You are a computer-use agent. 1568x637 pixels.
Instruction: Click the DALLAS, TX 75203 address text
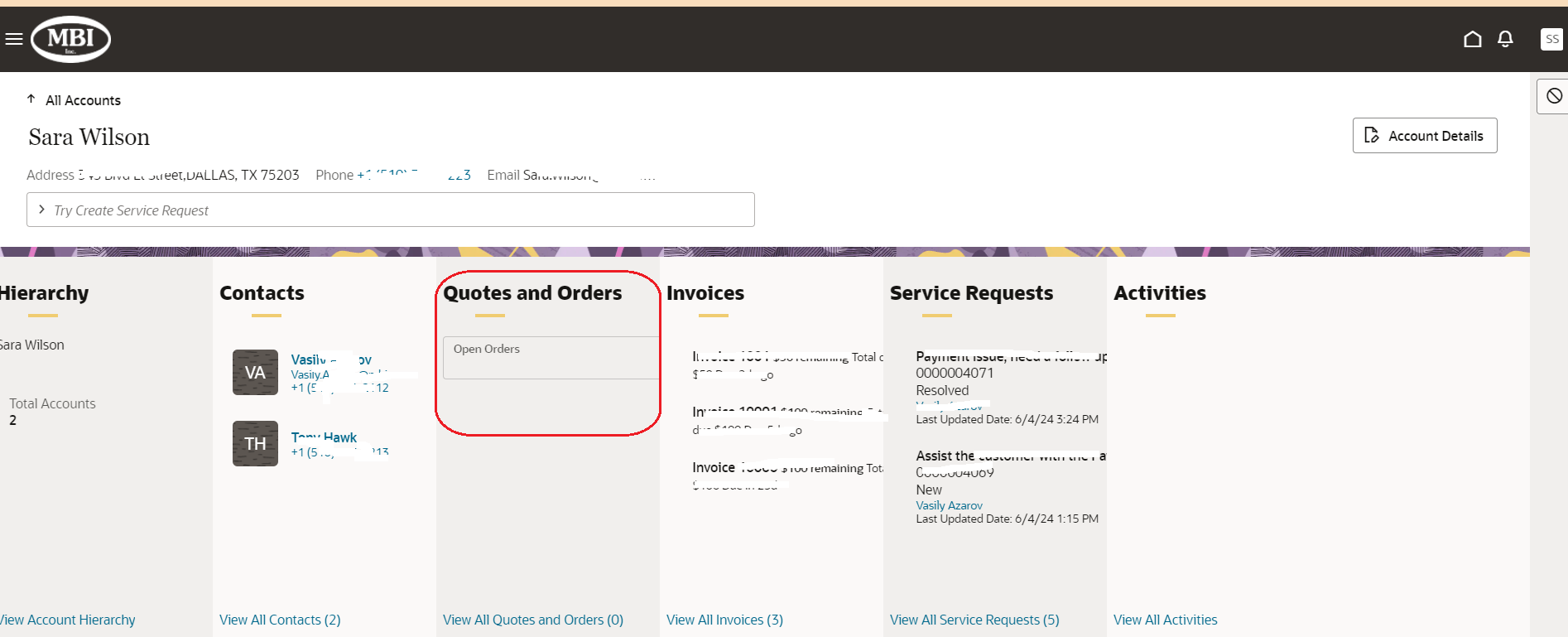tap(243, 175)
